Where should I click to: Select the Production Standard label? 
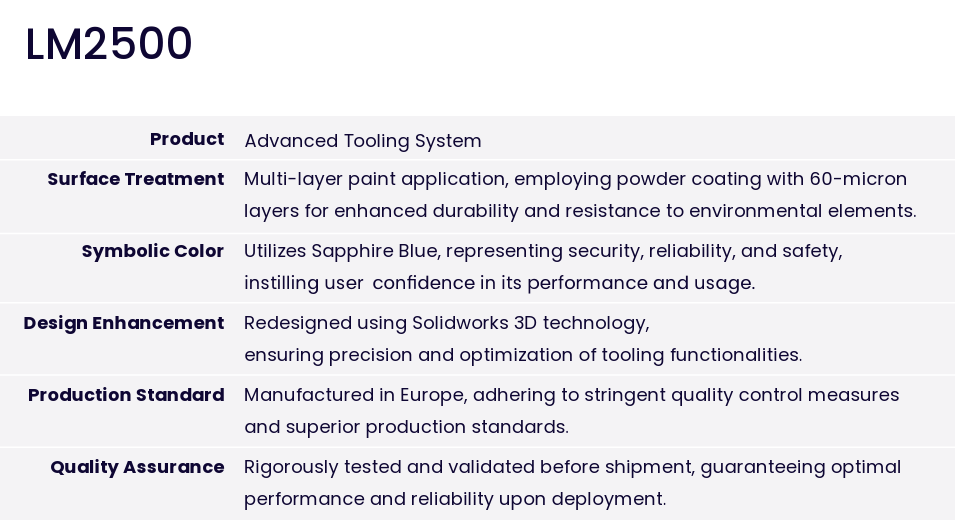126,395
